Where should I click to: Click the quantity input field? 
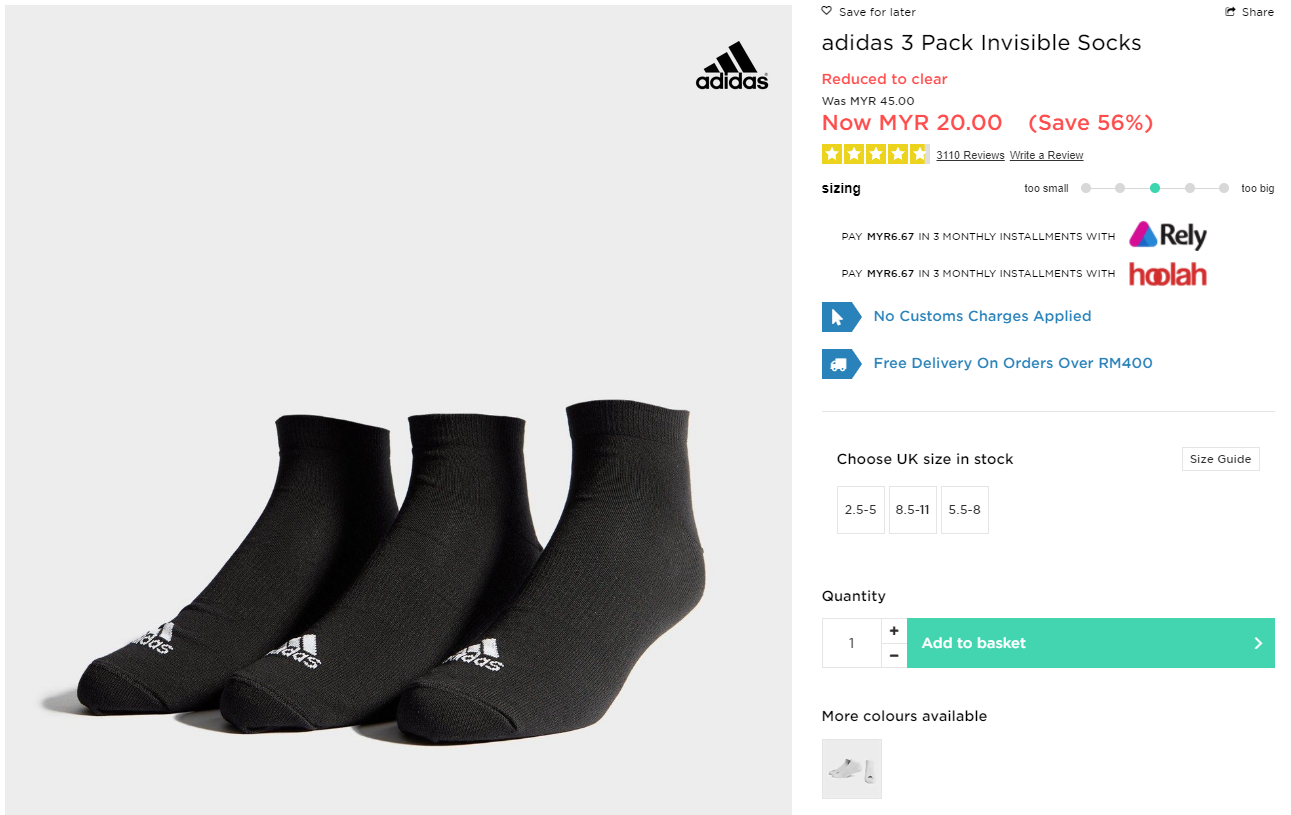[x=851, y=643]
